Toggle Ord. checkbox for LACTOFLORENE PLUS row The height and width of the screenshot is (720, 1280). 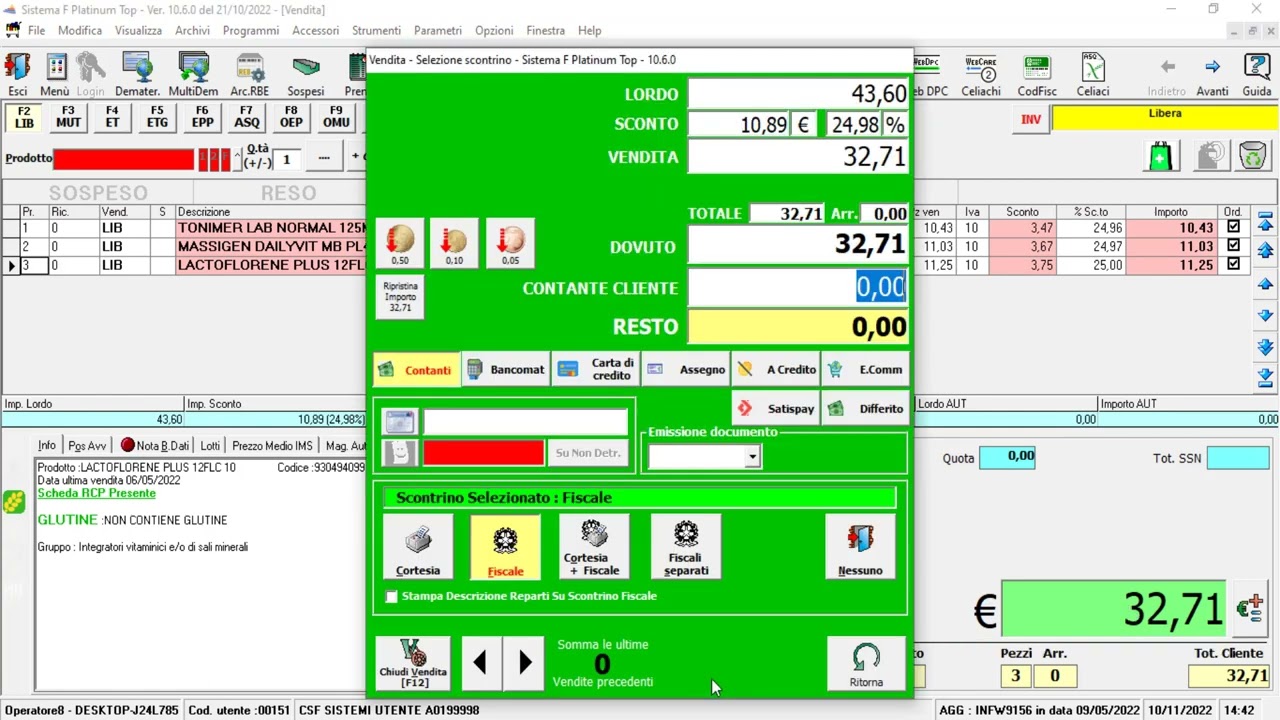(1233, 265)
